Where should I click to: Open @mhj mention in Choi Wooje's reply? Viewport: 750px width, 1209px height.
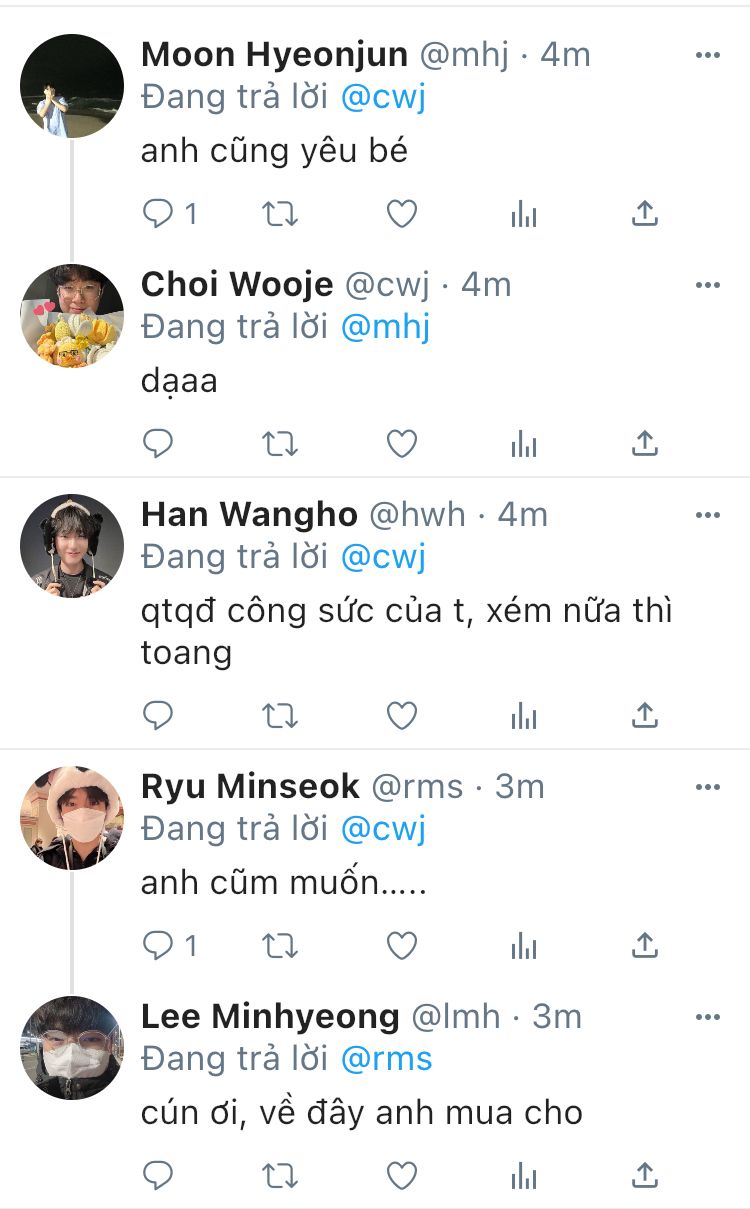[x=385, y=328]
